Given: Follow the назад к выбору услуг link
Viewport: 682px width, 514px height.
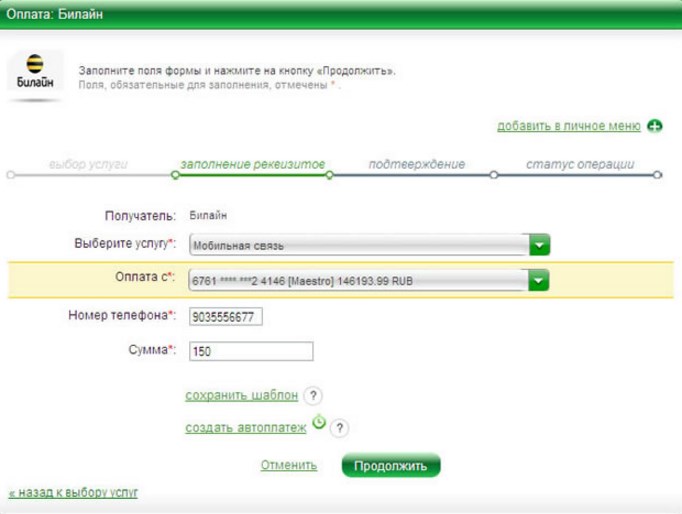Looking at the screenshot, I should (73, 493).
